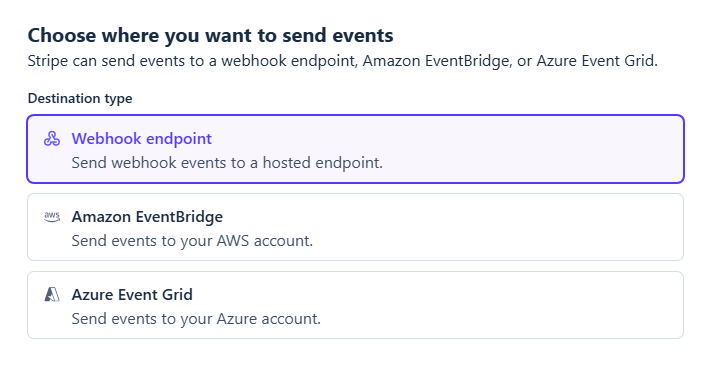Click the 'Azure Event Grid' title text
Image resolution: width=715 pixels, height=368 pixels.
(132, 295)
